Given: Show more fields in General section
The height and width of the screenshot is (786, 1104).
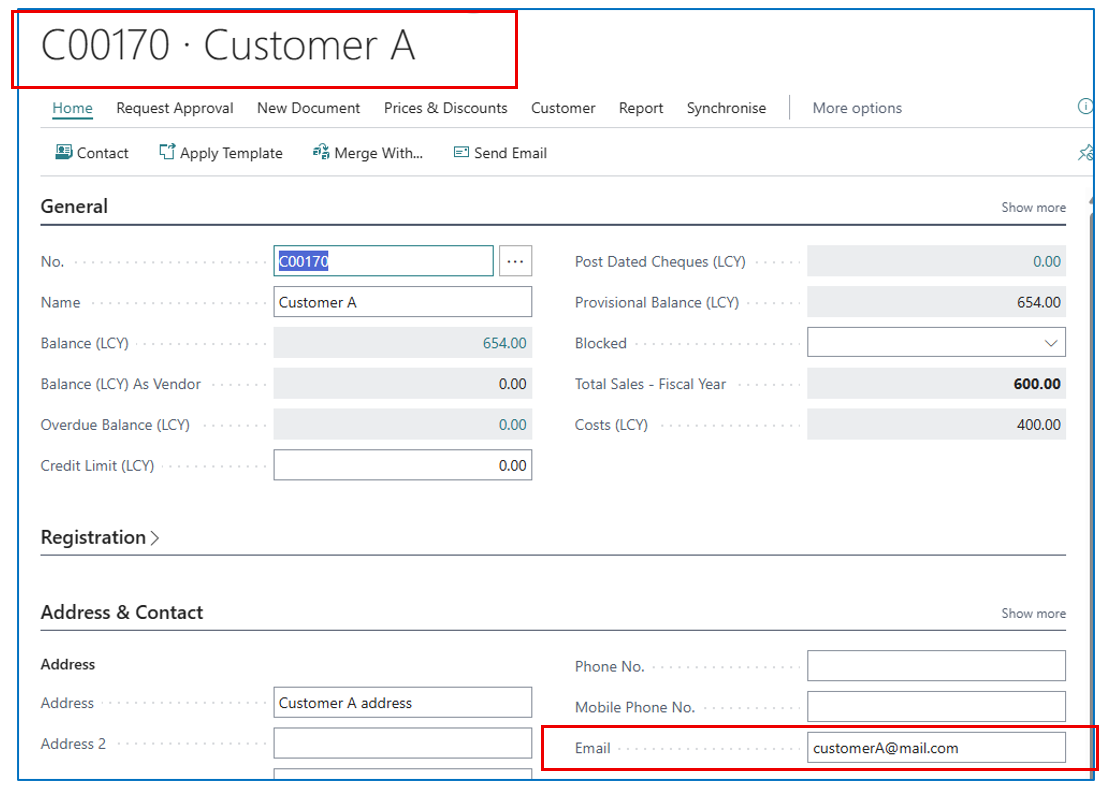Looking at the screenshot, I should pos(1033,207).
